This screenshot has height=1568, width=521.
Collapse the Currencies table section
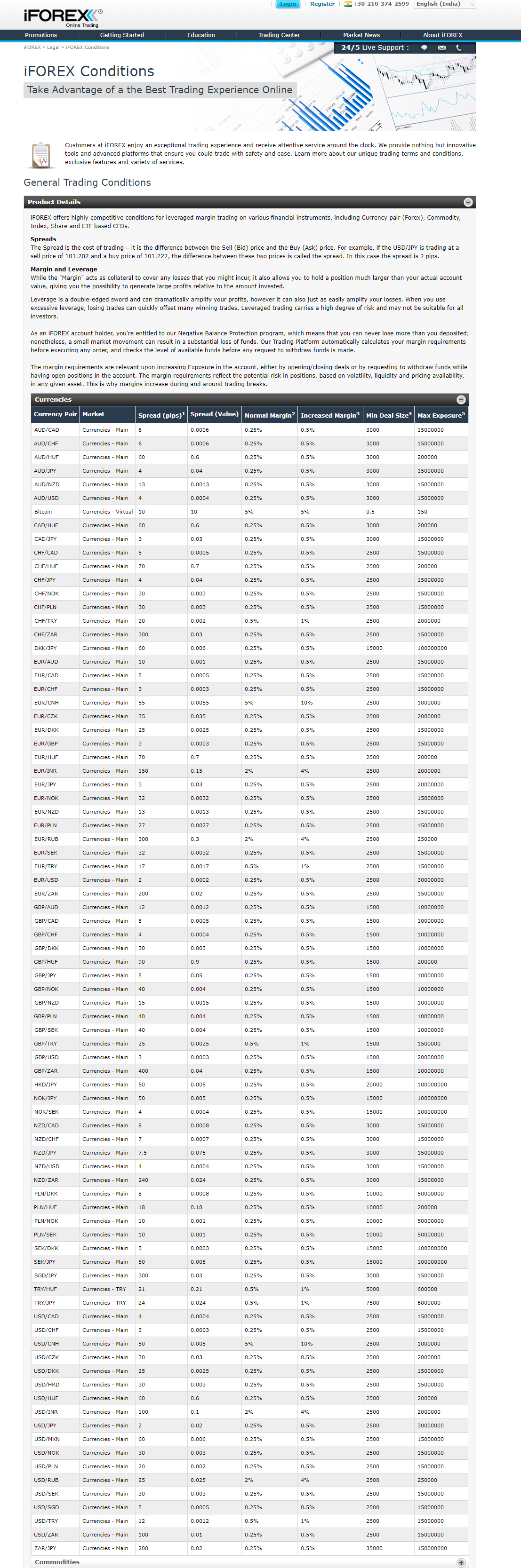[x=461, y=400]
